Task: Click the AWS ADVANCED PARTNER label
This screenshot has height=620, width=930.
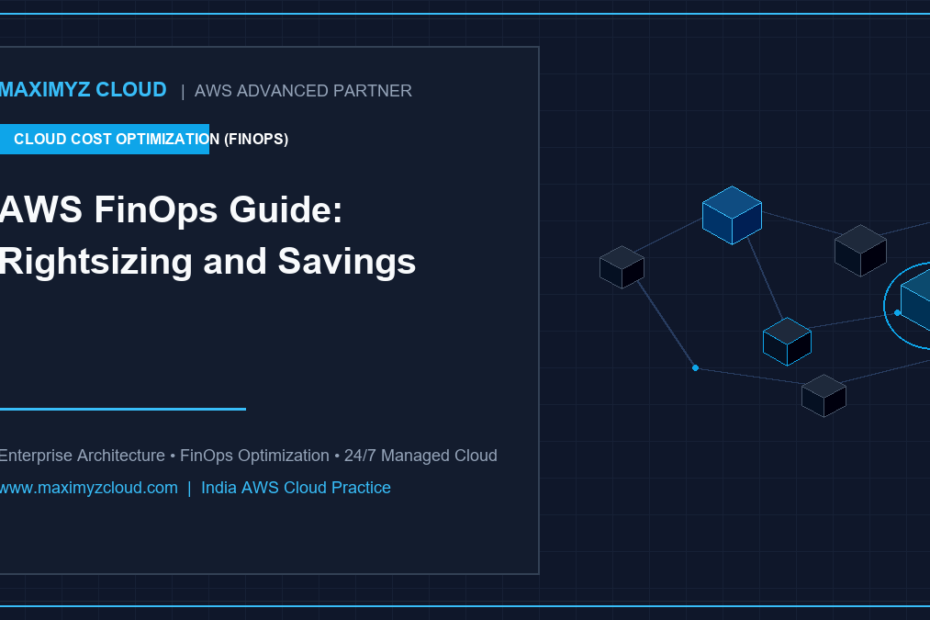Action: pos(303,91)
